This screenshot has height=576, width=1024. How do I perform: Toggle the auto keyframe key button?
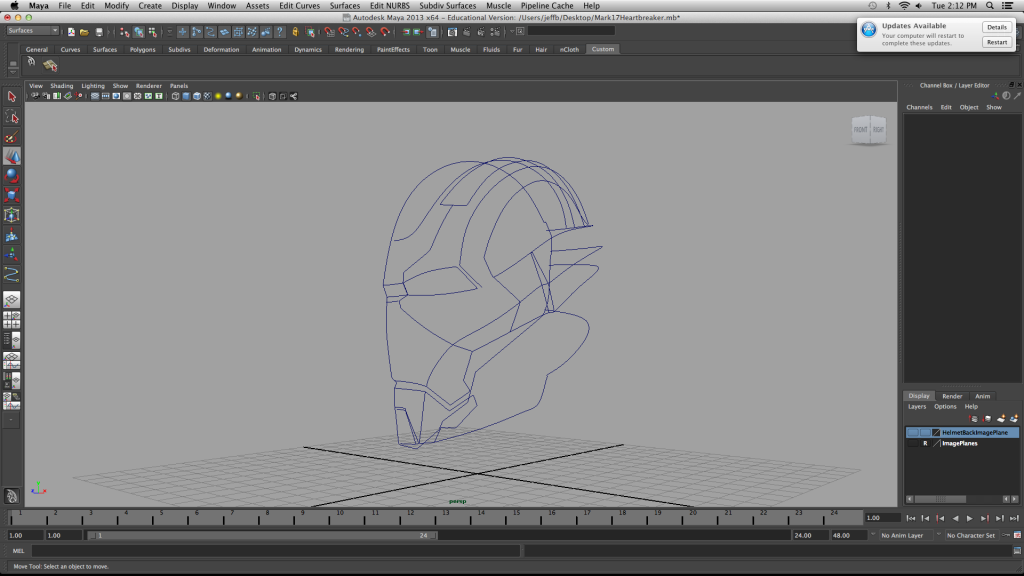click(1006, 536)
